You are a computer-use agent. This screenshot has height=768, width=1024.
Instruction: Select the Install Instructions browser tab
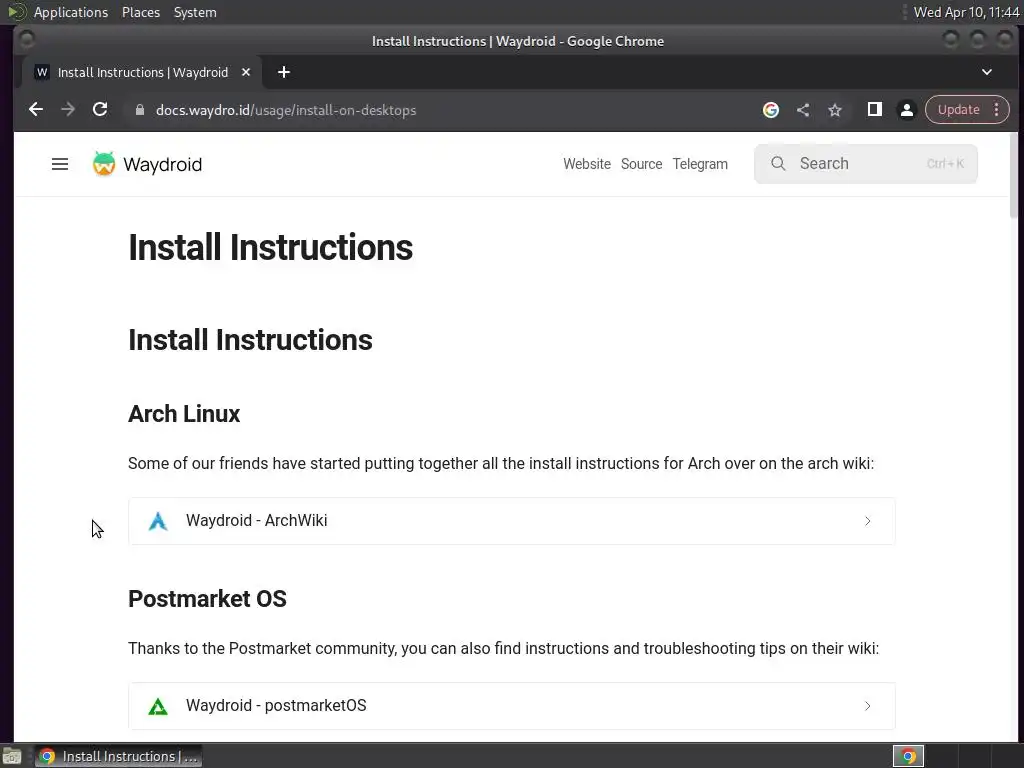(140, 72)
